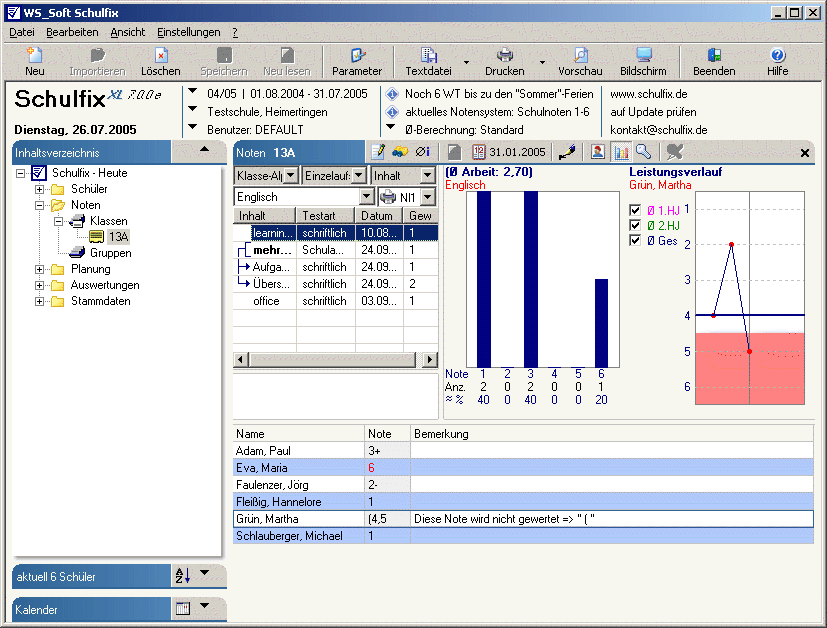Click the kontakt@schulfix.de email link
The width and height of the screenshot is (827, 628).
(659, 130)
